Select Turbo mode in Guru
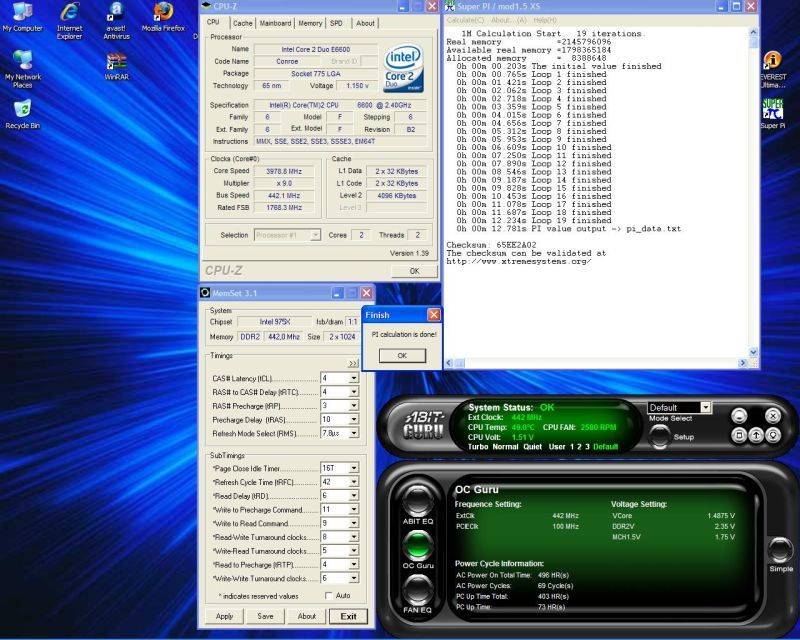Image resolution: width=800 pixels, height=640 pixels. coord(479,446)
